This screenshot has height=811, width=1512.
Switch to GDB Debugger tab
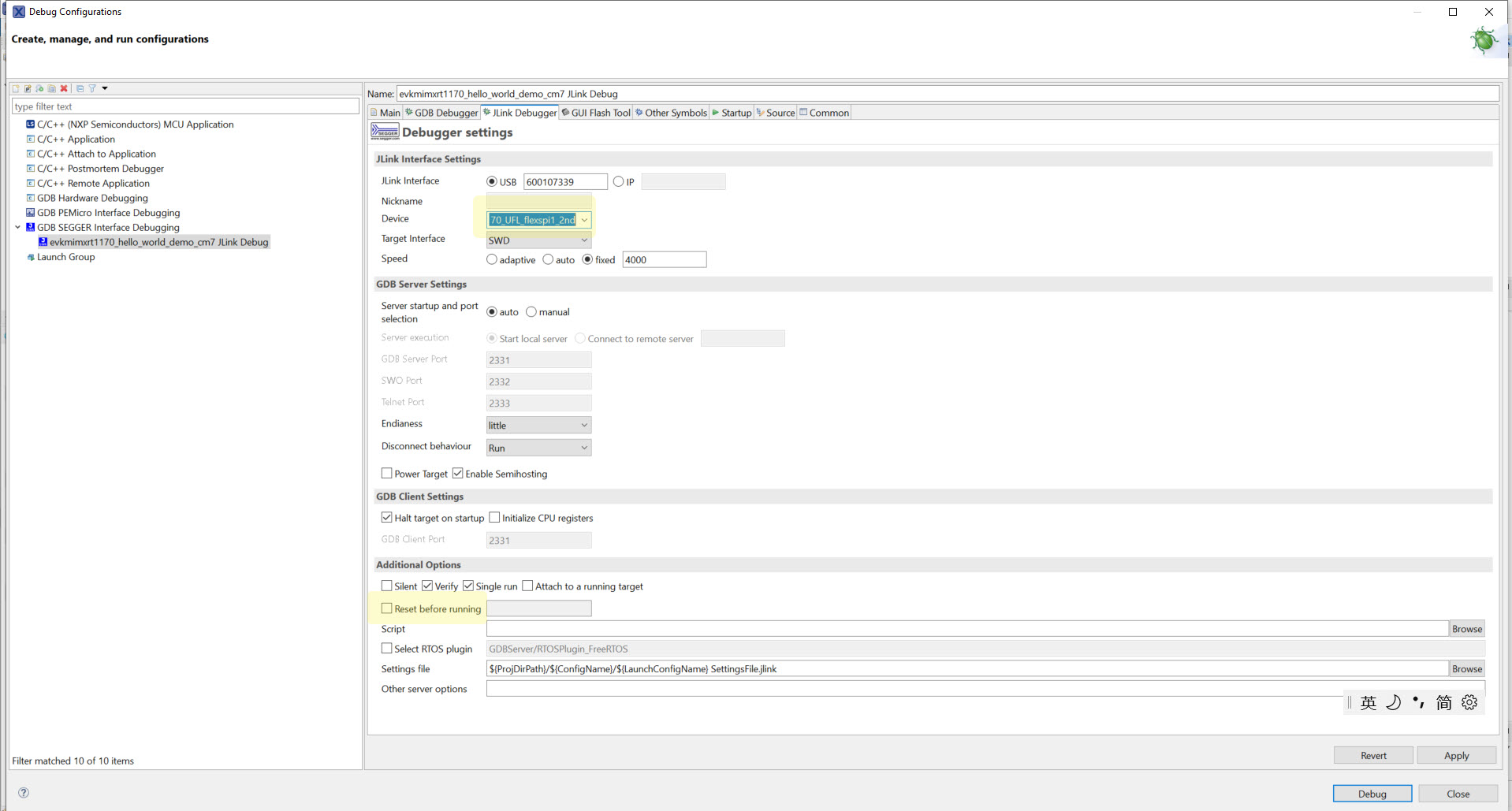[x=441, y=113]
